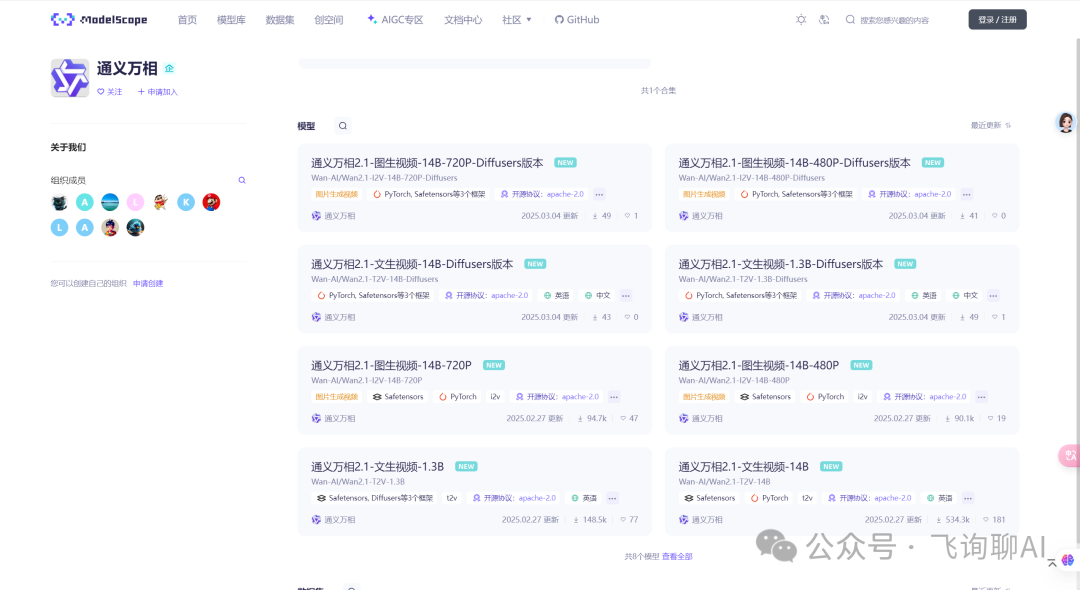Open the 最近更新 sort dropdown

coord(990,125)
